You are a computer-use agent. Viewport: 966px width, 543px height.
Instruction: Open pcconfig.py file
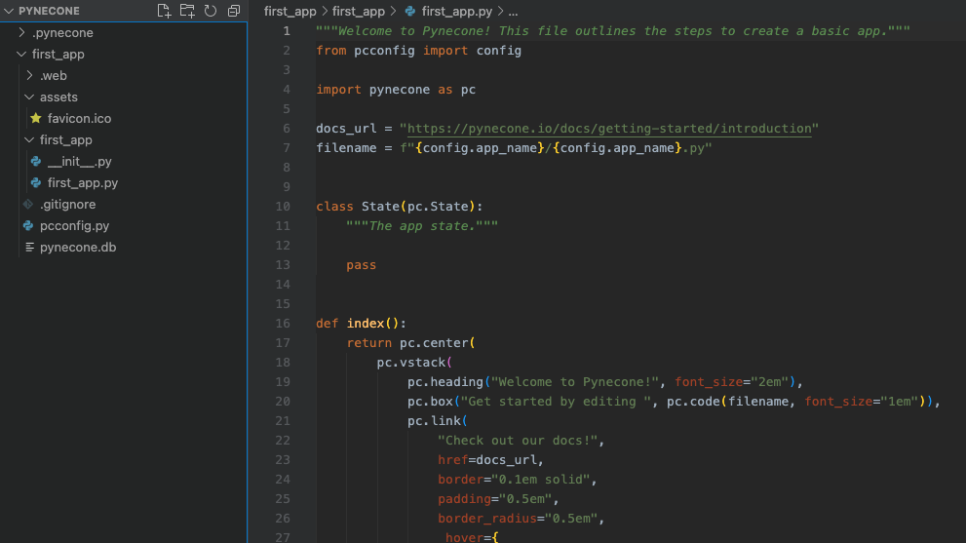(75, 226)
